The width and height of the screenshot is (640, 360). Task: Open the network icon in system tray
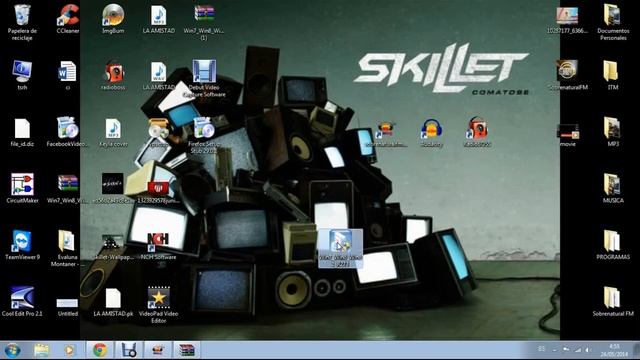[x=578, y=350]
